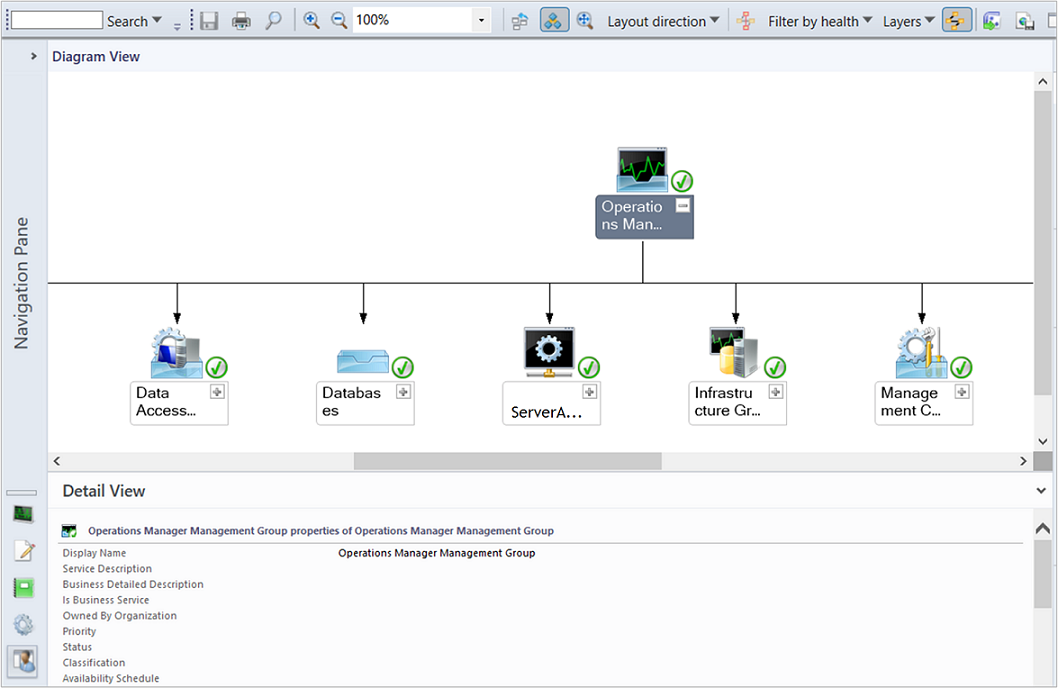Screen dimensions: 1058x688
Task: Click the Detail View scroll up arrow
Action: (x=1042, y=528)
